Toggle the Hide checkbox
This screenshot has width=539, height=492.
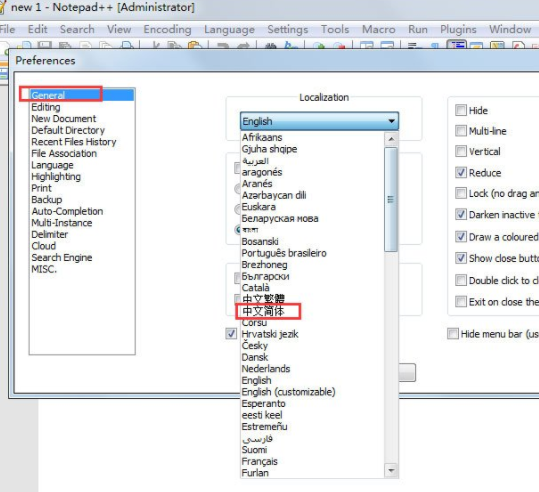461,110
